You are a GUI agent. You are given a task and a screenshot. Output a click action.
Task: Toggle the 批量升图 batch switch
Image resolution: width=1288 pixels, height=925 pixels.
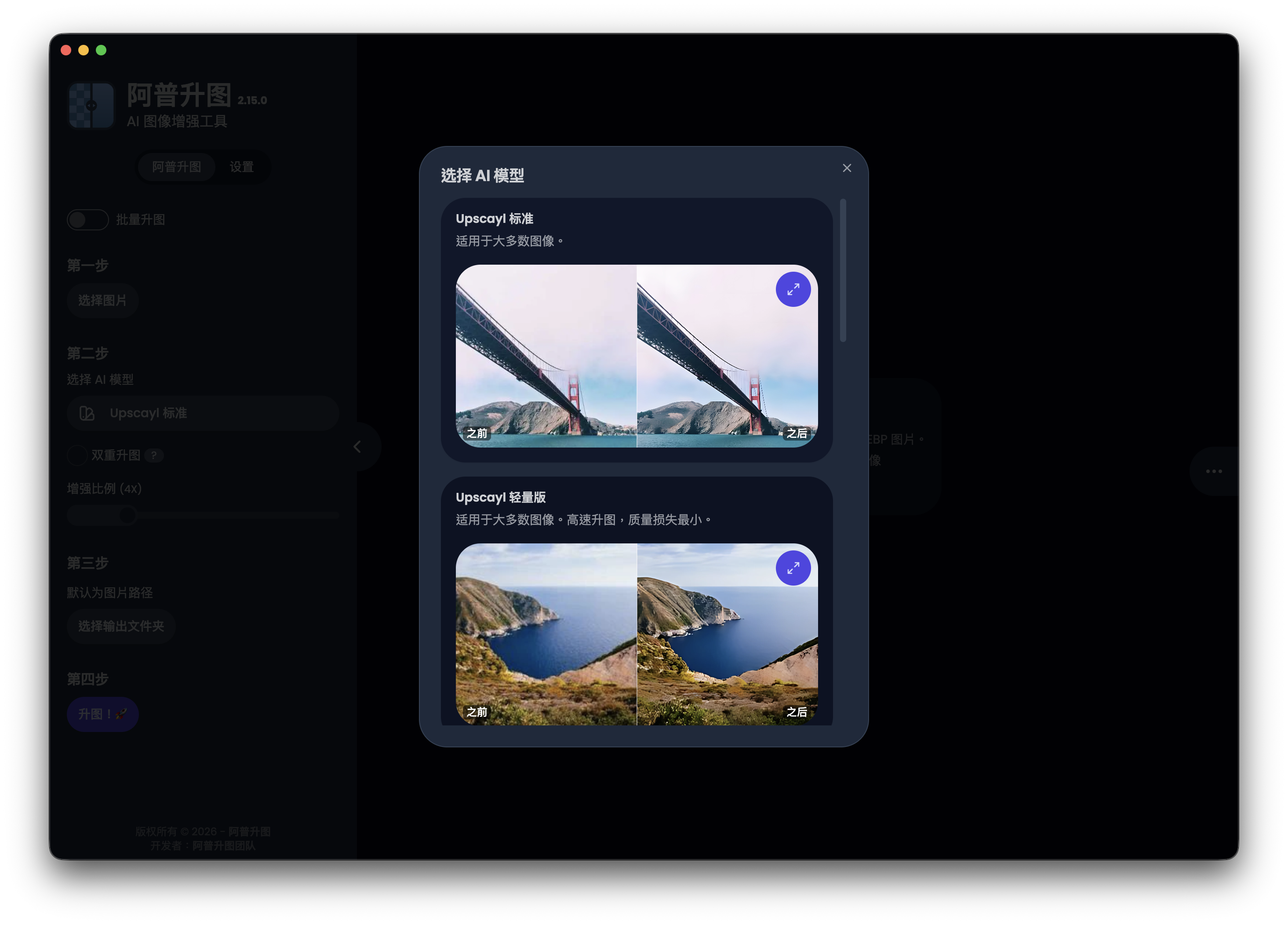coord(87,220)
